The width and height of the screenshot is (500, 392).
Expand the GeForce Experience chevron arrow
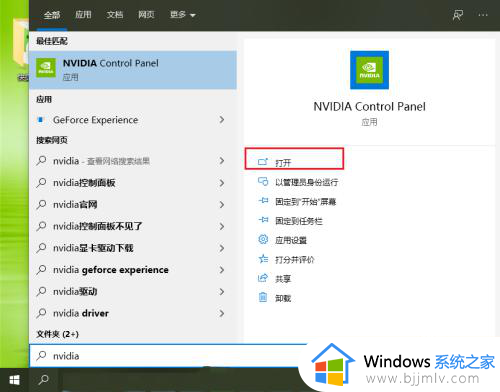click(222, 120)
